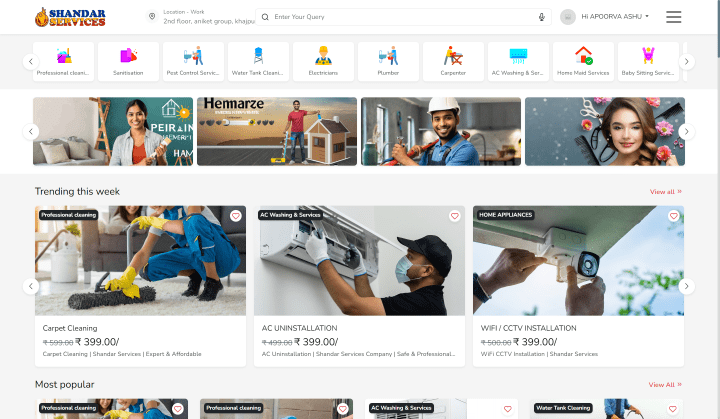Open the Water Tank Cleaning category
Image resolution: width=720 pixels, height=419 pixels.
(258, 56)
